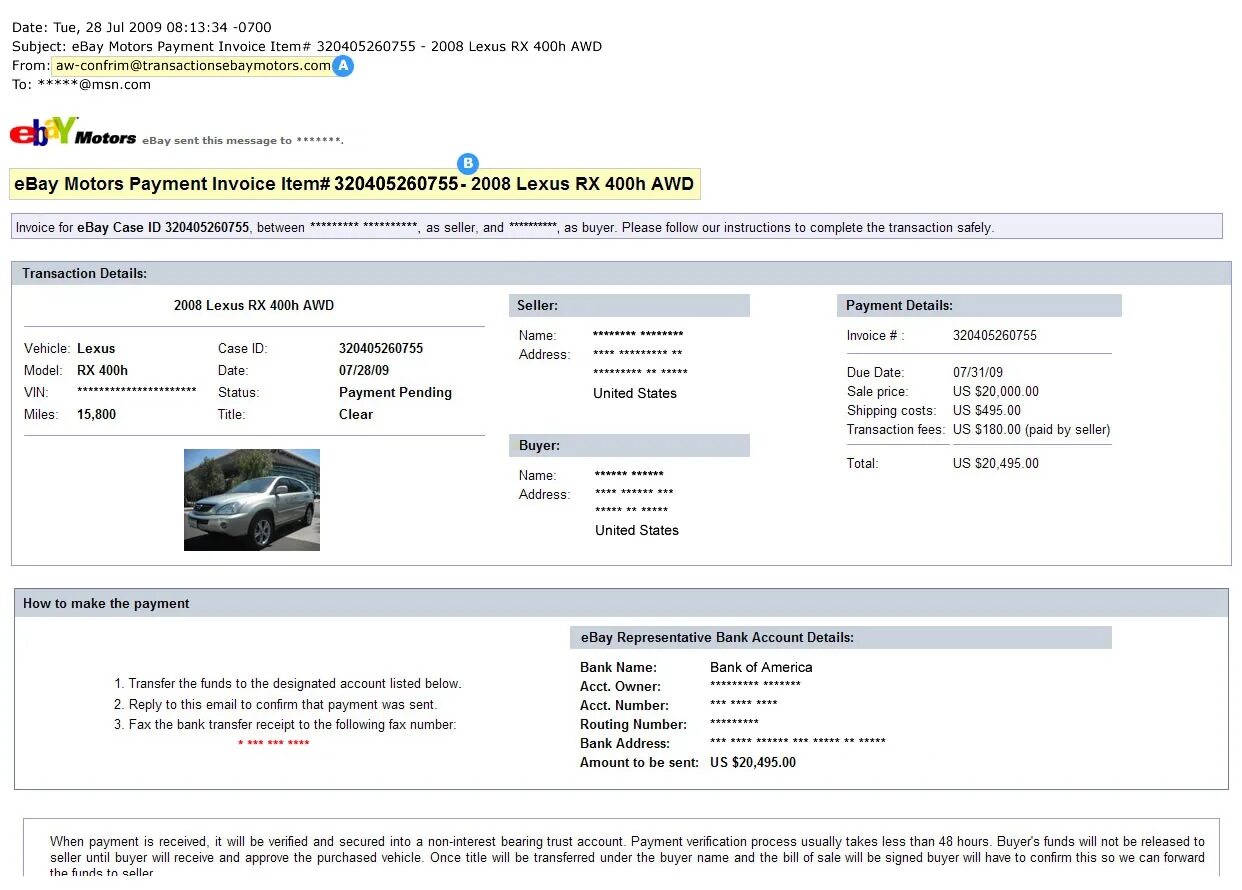Viewport: 1242px width, 890px height.
Task: Click the Seller section header
Action: pos(629,305)
